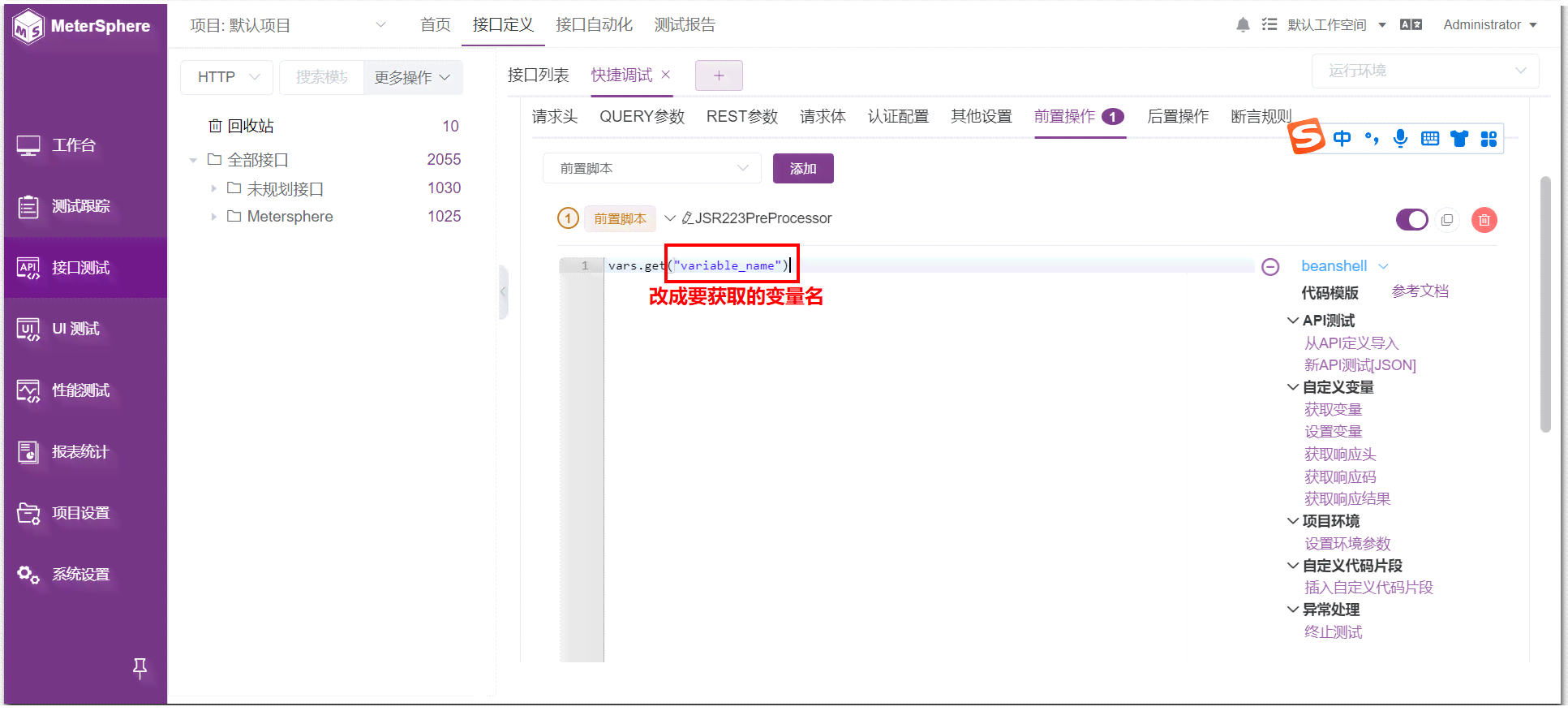Image resolution: width=1568 pixels, height=711 pixels.
Task: Collapse the 自定义代码片段 section
Action: [1293, 566]
